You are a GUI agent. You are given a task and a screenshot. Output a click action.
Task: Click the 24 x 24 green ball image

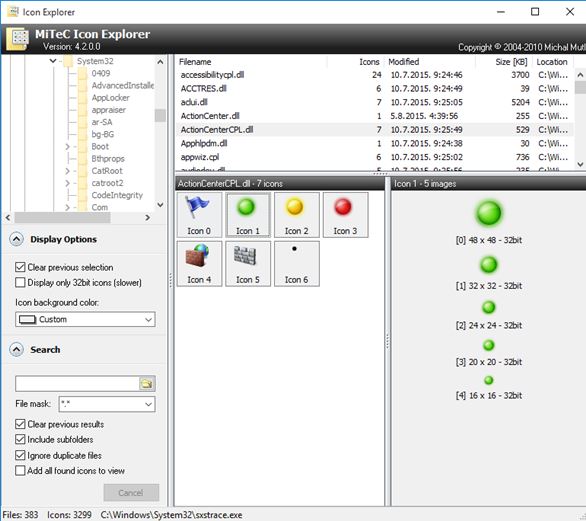point(488,307)
